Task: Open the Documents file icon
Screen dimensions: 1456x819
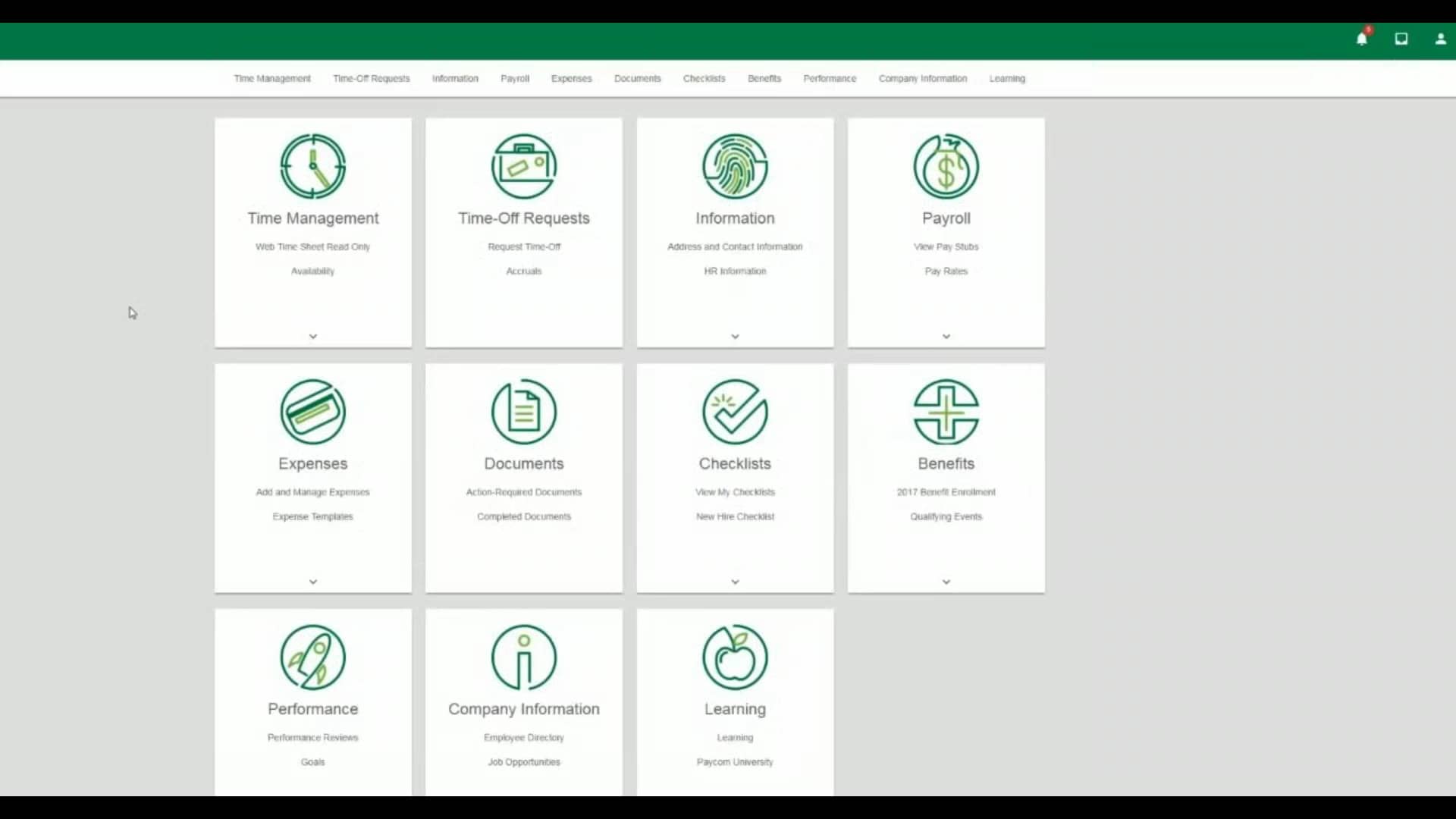Action: (x=523, y=412)
